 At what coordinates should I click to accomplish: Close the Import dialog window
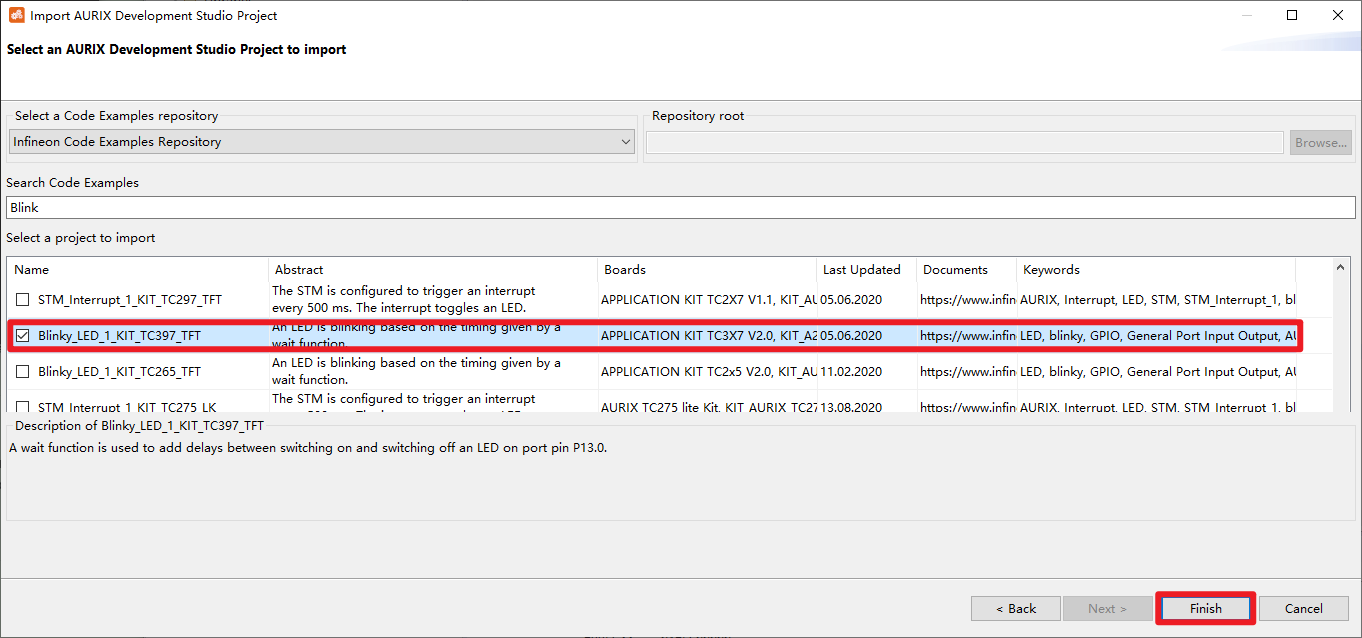tap(1338, 15)
